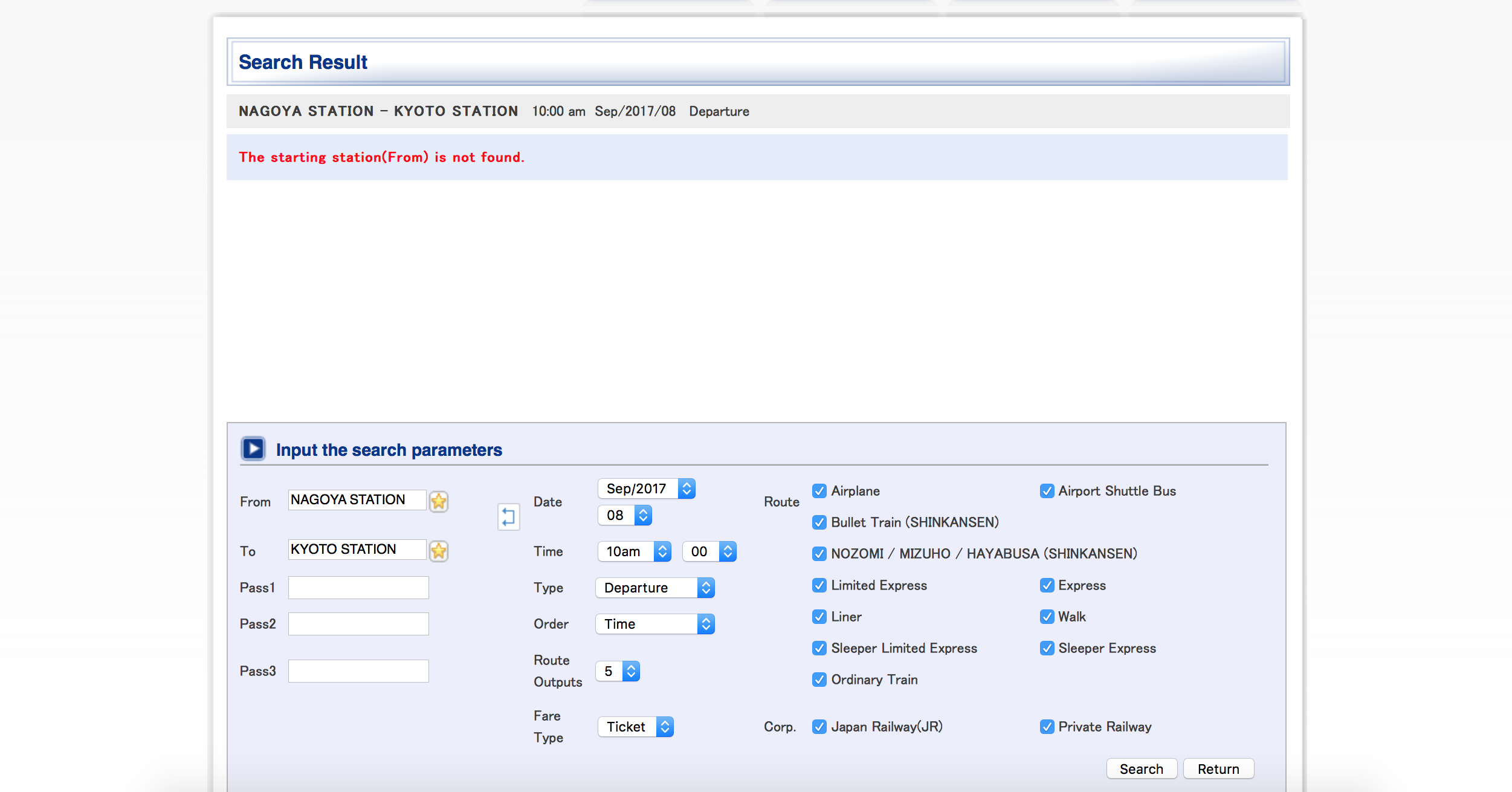Uncheck Private Railway option
Screen dimensions: 1512x792
coord(1047,727)
